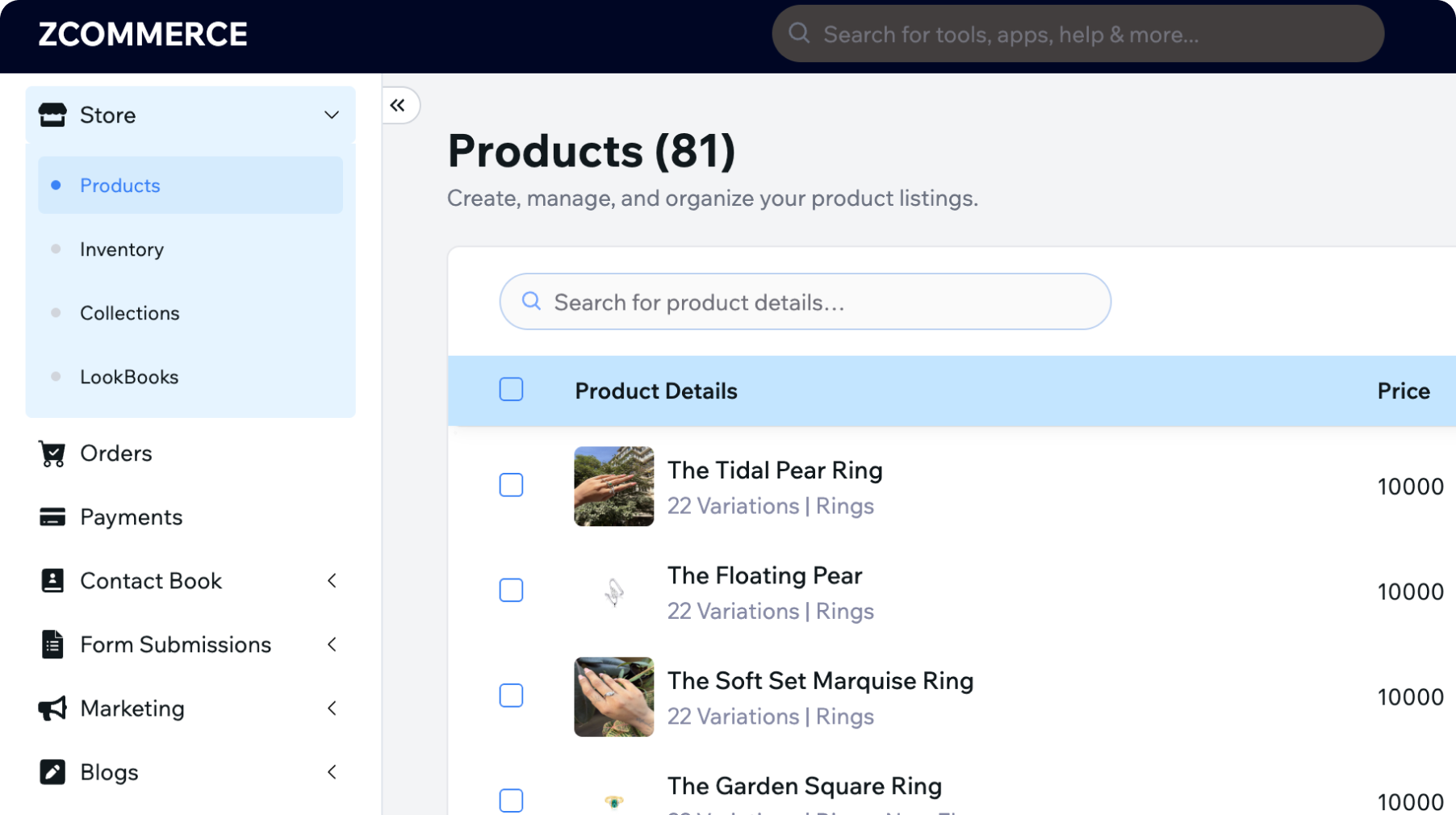Check the box for The Soft Set Marquise Ring
Screen dimensions: 1456x815
[x=511, y=696]
